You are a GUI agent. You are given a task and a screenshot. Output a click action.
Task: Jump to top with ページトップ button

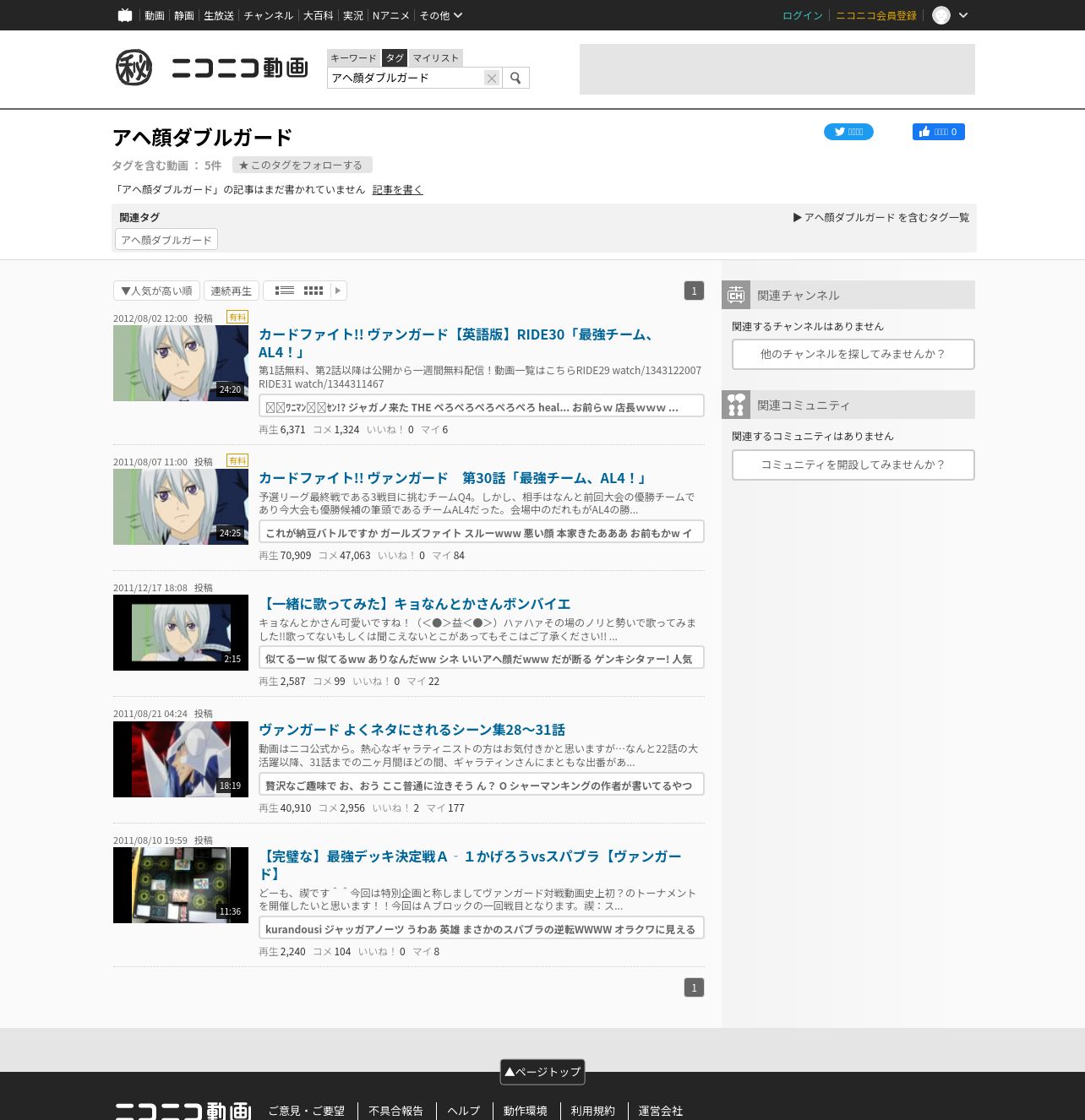click(x=542, y=1072)
